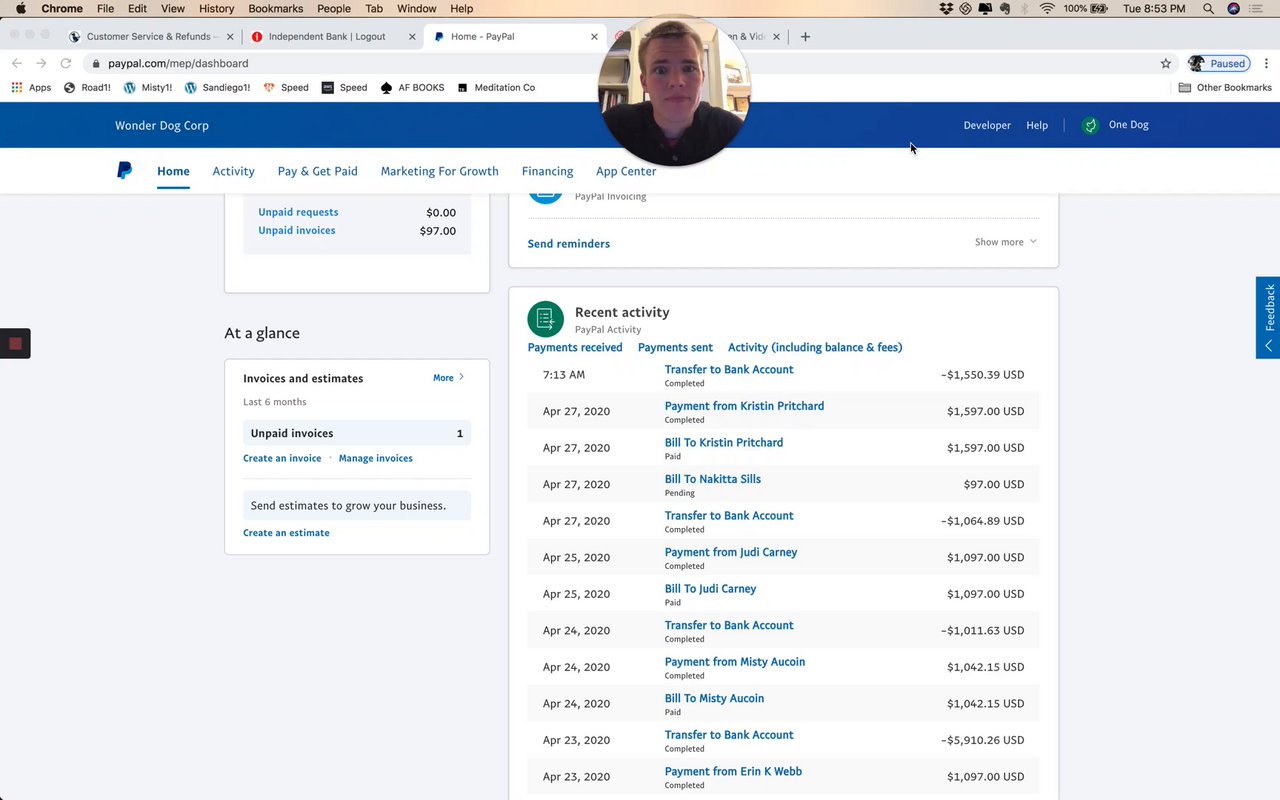The width and height of the screenshot is (1280, 800).
Task: Open the Meditation Co bookmark
Action: (495, 88)
